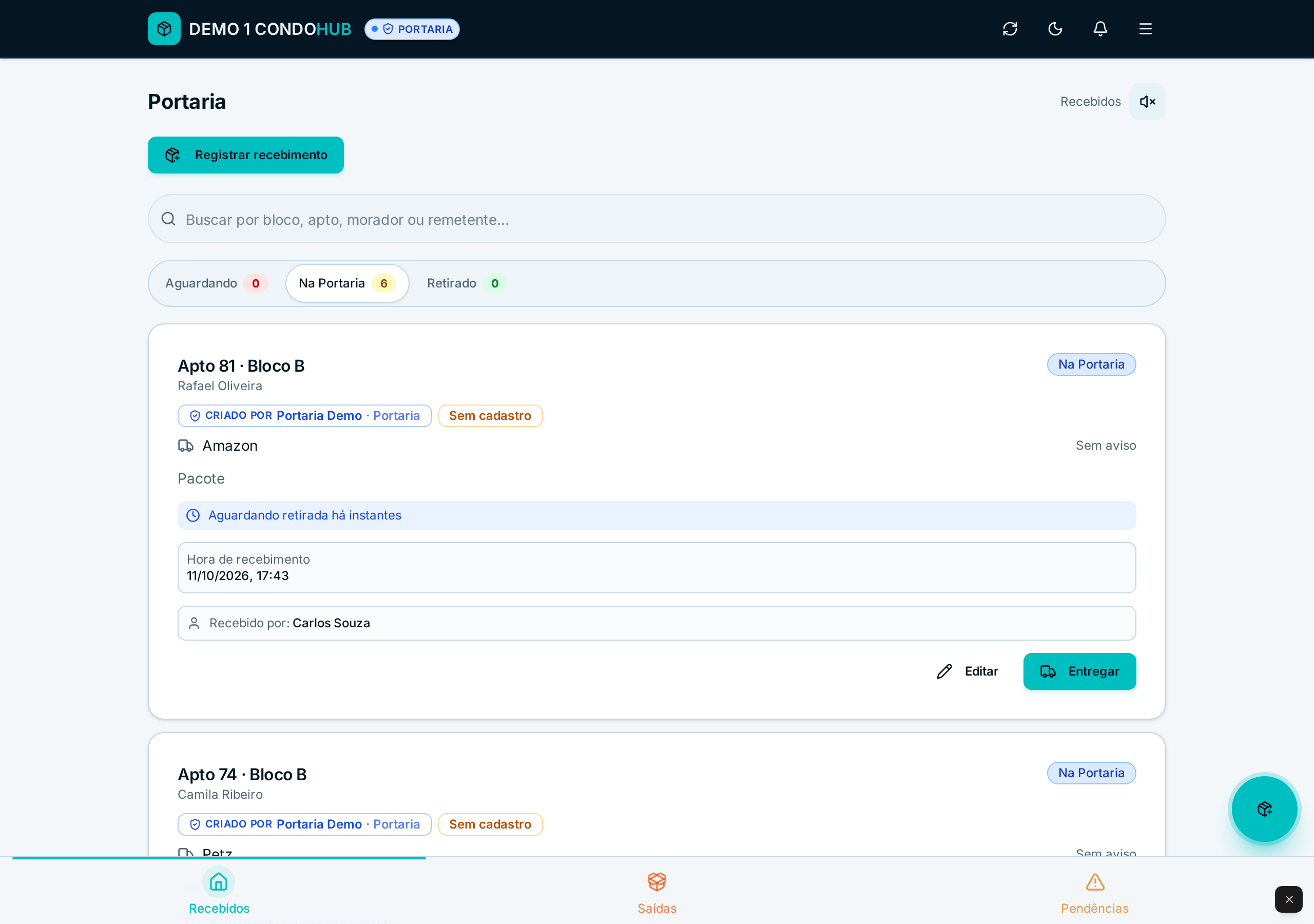Image resolution: width=1314 pixels, height=924 pixels.
Task: Toggle the muted sound speaker button
Action: click(x=1147, y=101)
